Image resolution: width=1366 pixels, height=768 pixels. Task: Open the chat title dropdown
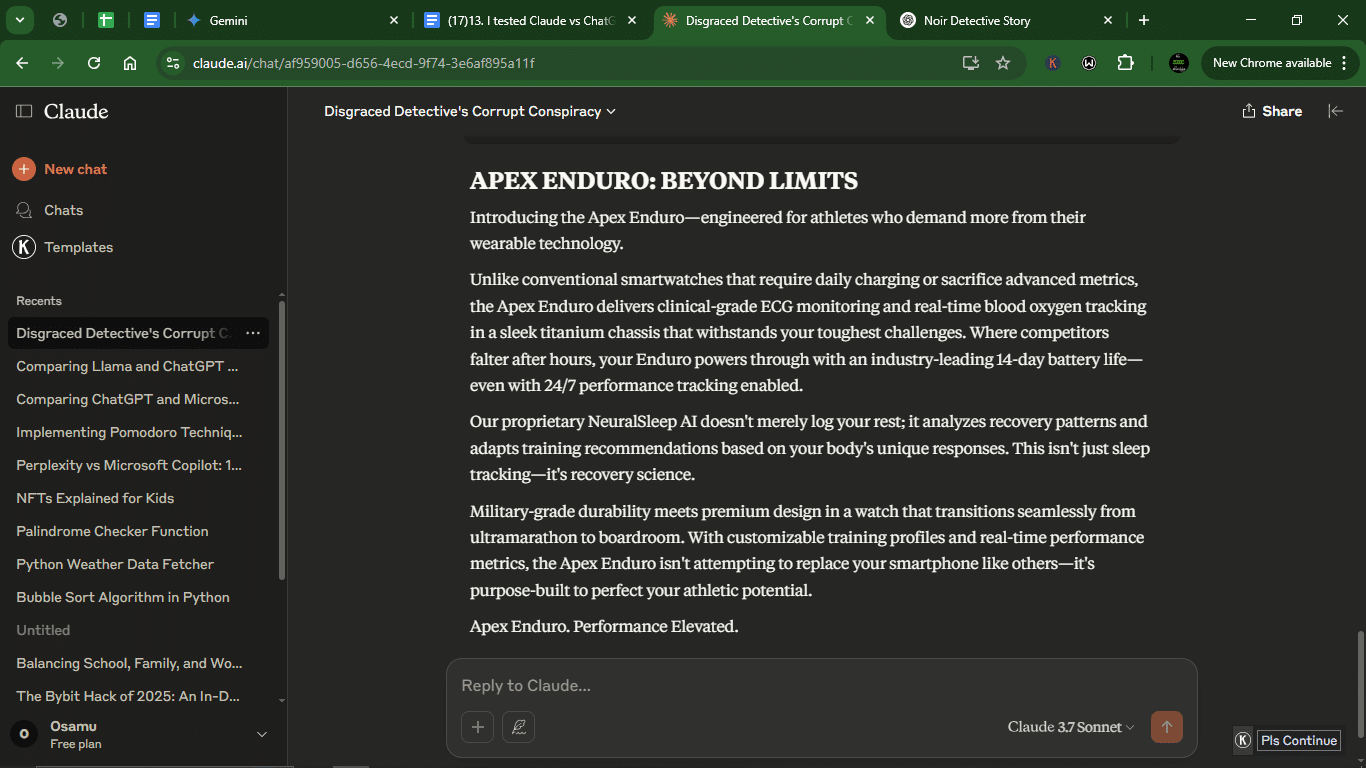(x=470, y=111)
